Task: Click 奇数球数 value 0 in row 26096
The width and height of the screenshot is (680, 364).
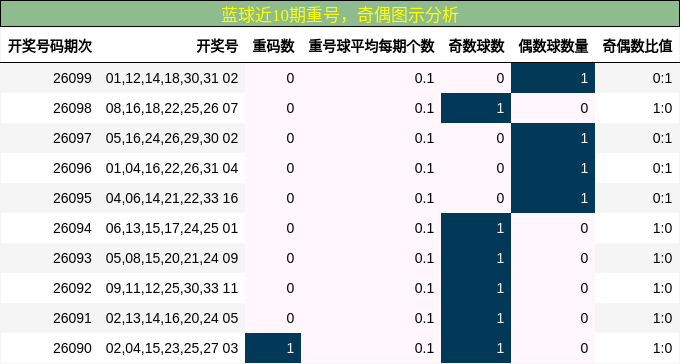Action: click(500, 168)
